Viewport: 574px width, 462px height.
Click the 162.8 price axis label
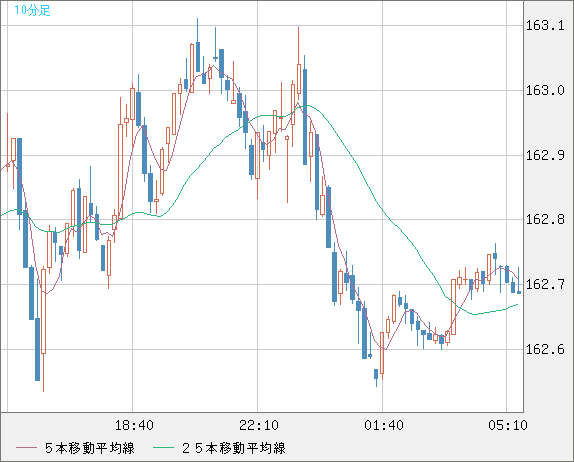pyautogui.click(x=545, y=220)
